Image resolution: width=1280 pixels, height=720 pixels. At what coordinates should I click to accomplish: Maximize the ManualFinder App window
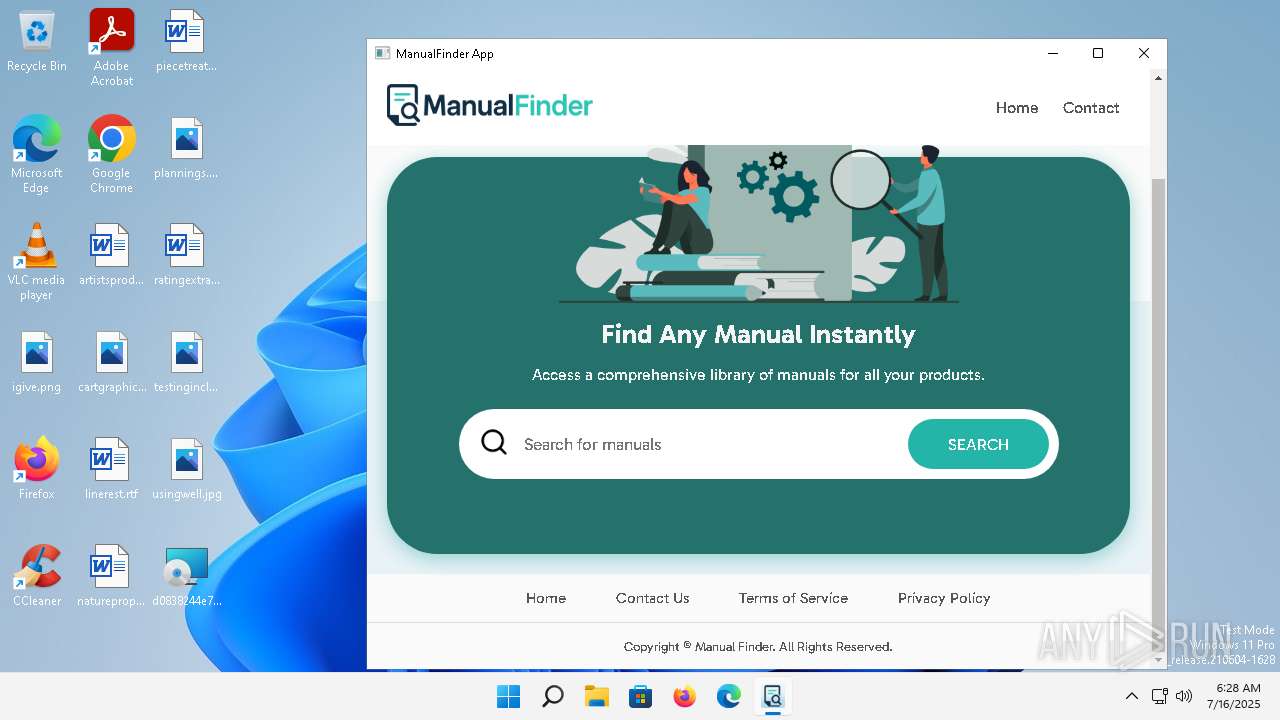[x=1098, y=54]
